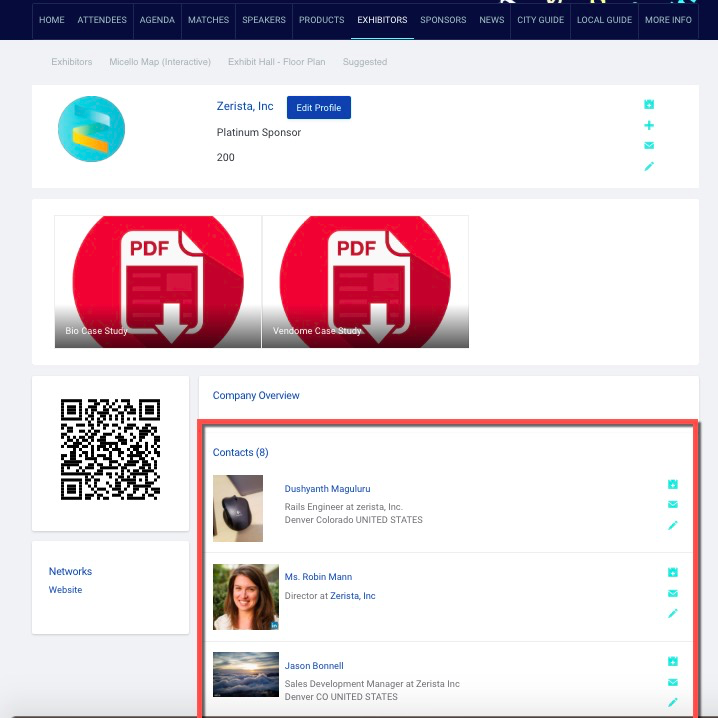Open the Website link under Networks
718x718 pixels.
[x=65, y=590]
